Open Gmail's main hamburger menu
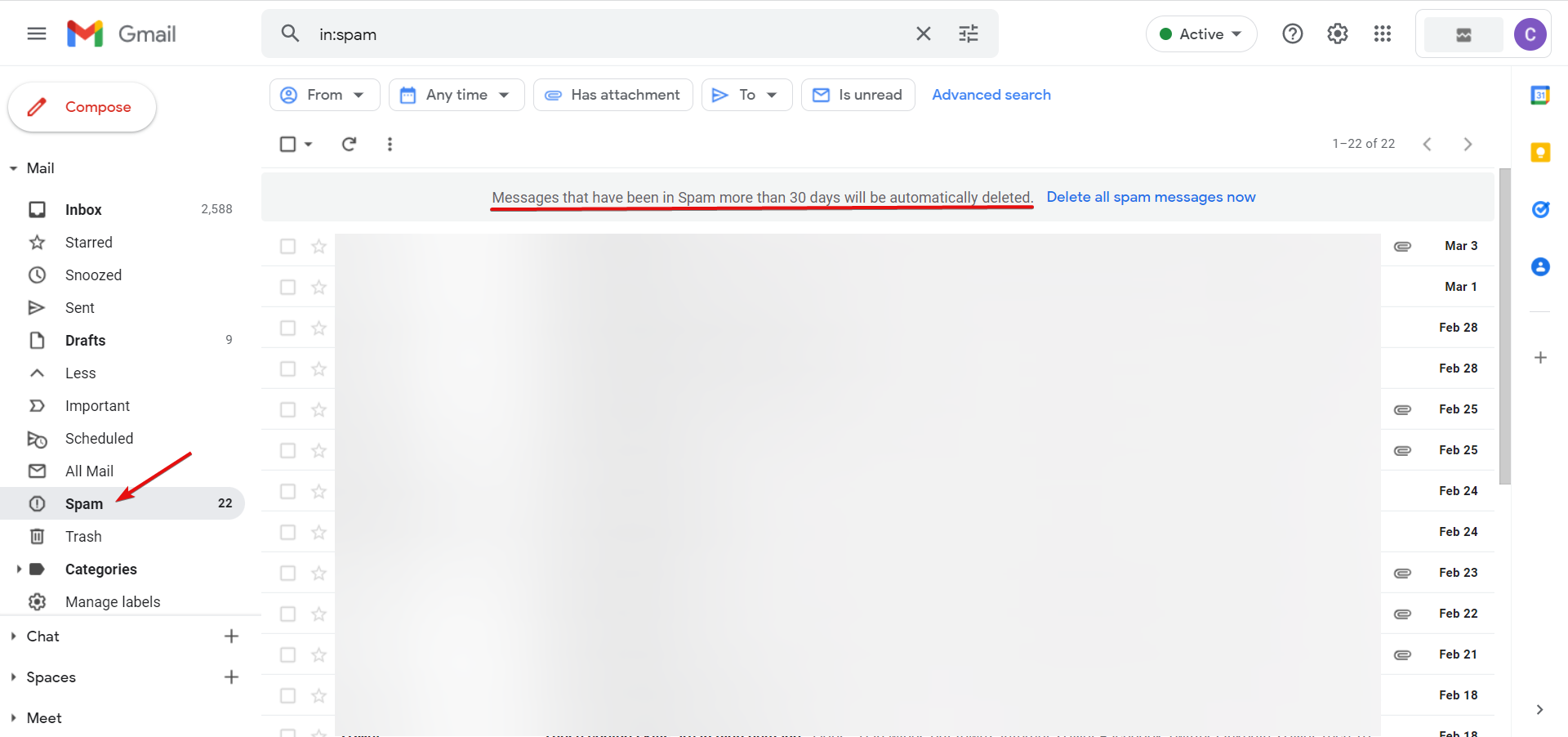The width and height of the screenshot is (1568, 737). [35, 33]
